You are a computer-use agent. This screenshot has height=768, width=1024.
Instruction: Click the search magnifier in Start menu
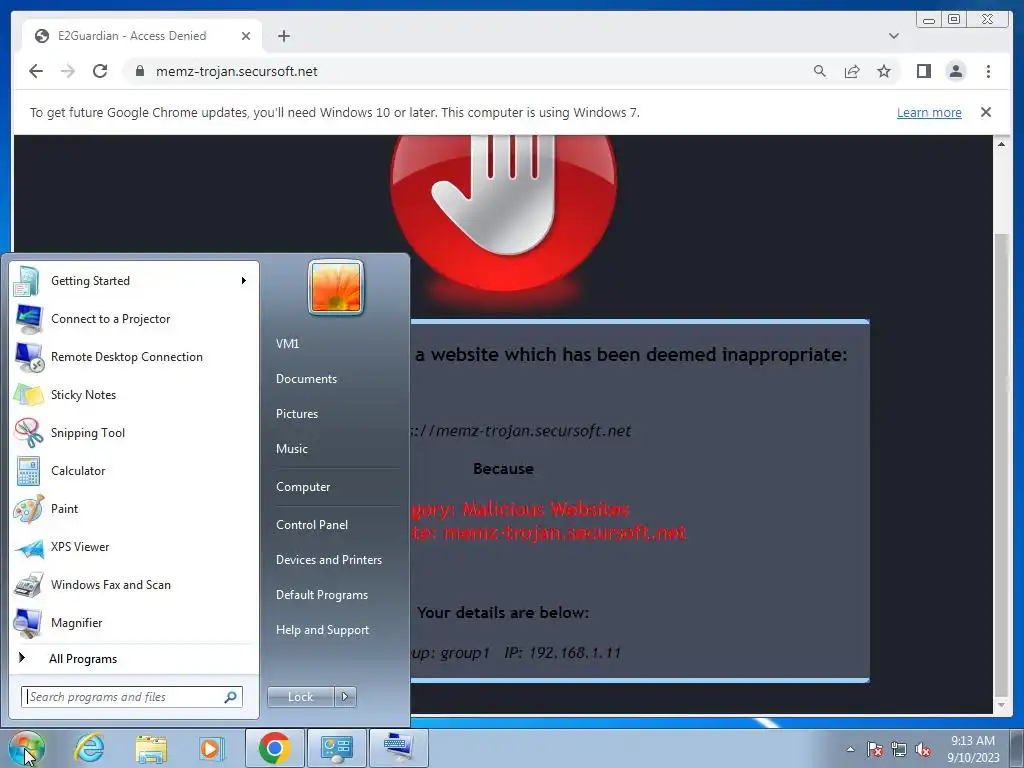(x=231, y=697)
